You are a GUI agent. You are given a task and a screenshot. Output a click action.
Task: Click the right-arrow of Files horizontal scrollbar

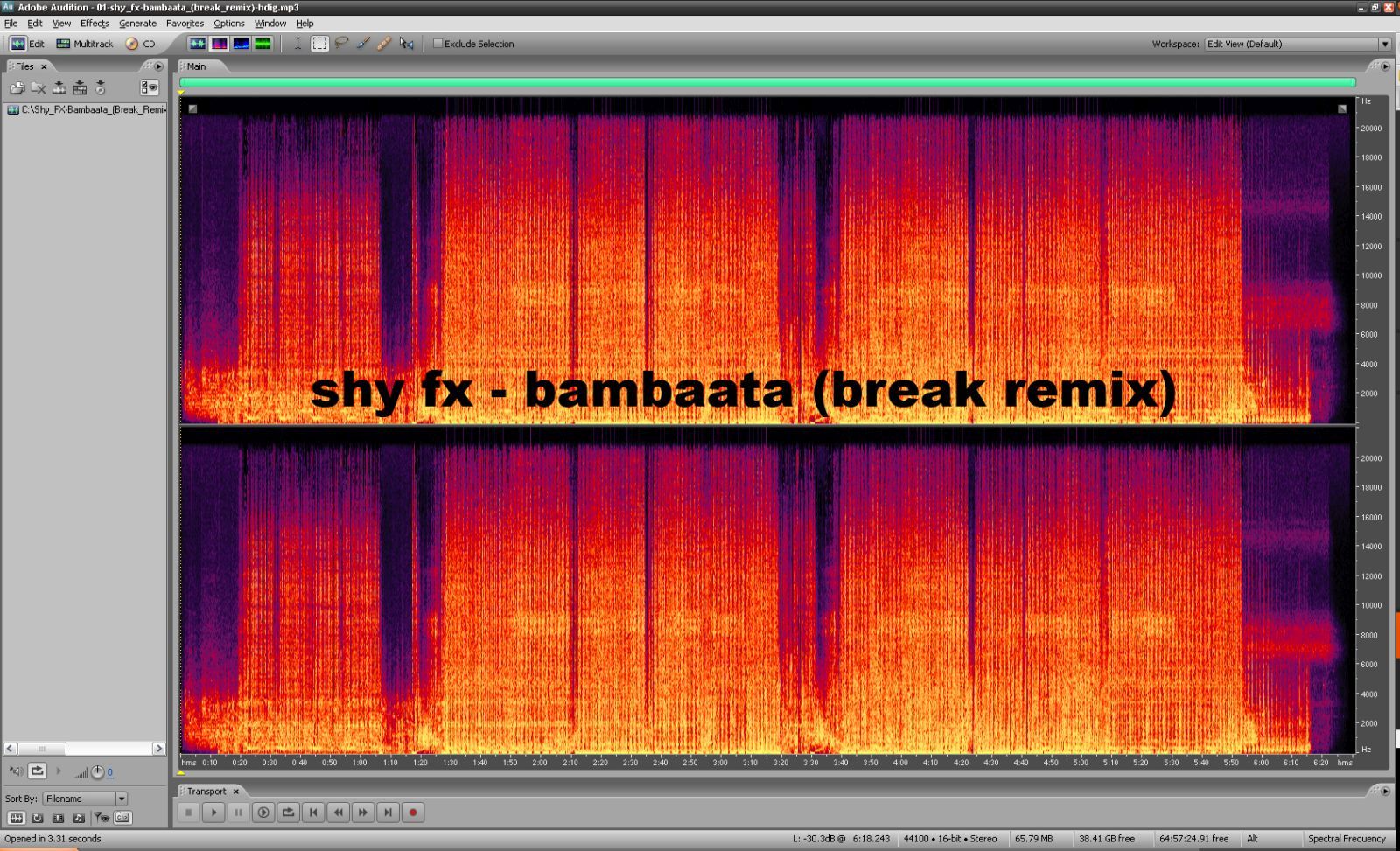tap(158, 749)
